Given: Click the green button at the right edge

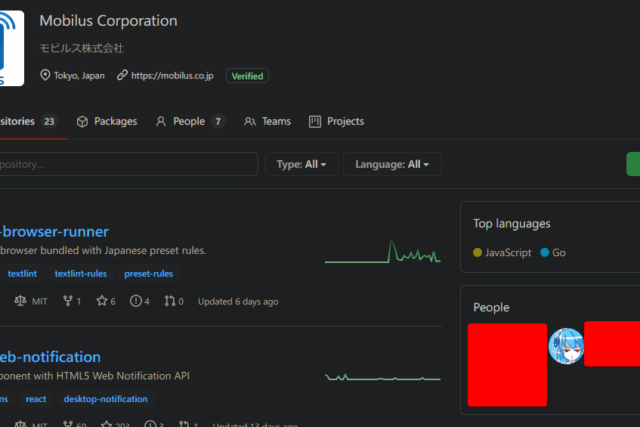Looking at the screenshot, I should [x=633, y=164].
